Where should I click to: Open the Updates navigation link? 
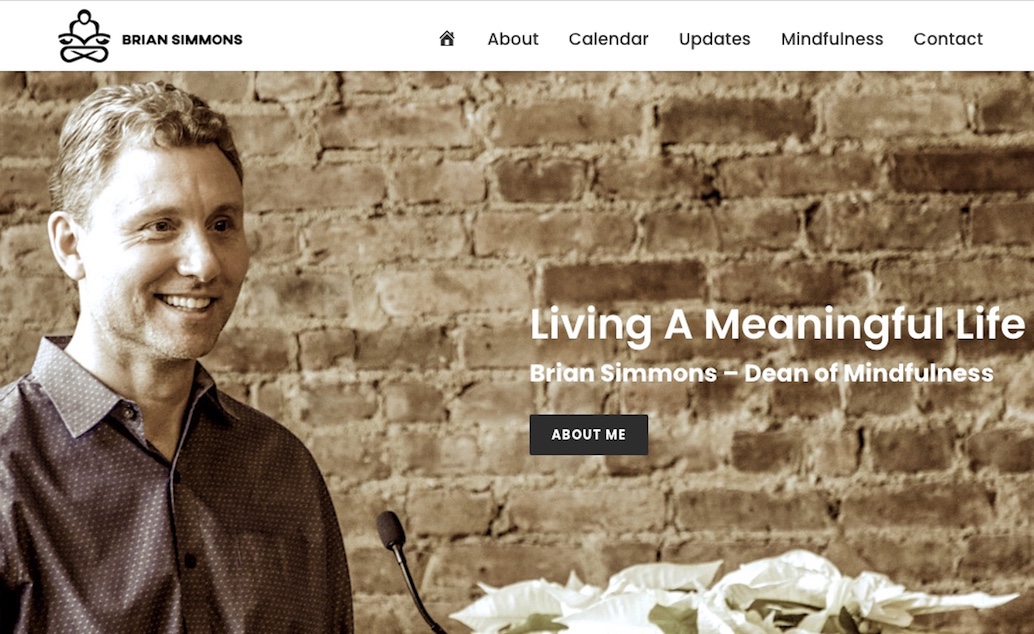tap(715, 39)
